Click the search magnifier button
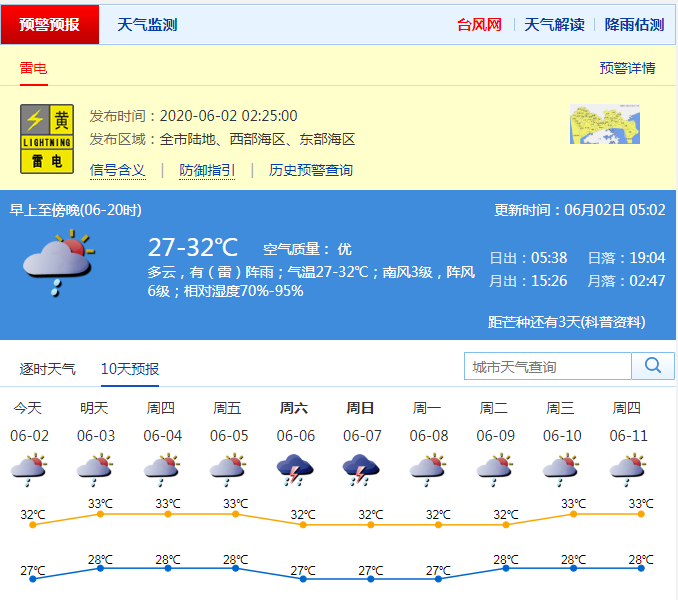Image resolution: width=678 pixels, height=600 pixels. point(653,366)
